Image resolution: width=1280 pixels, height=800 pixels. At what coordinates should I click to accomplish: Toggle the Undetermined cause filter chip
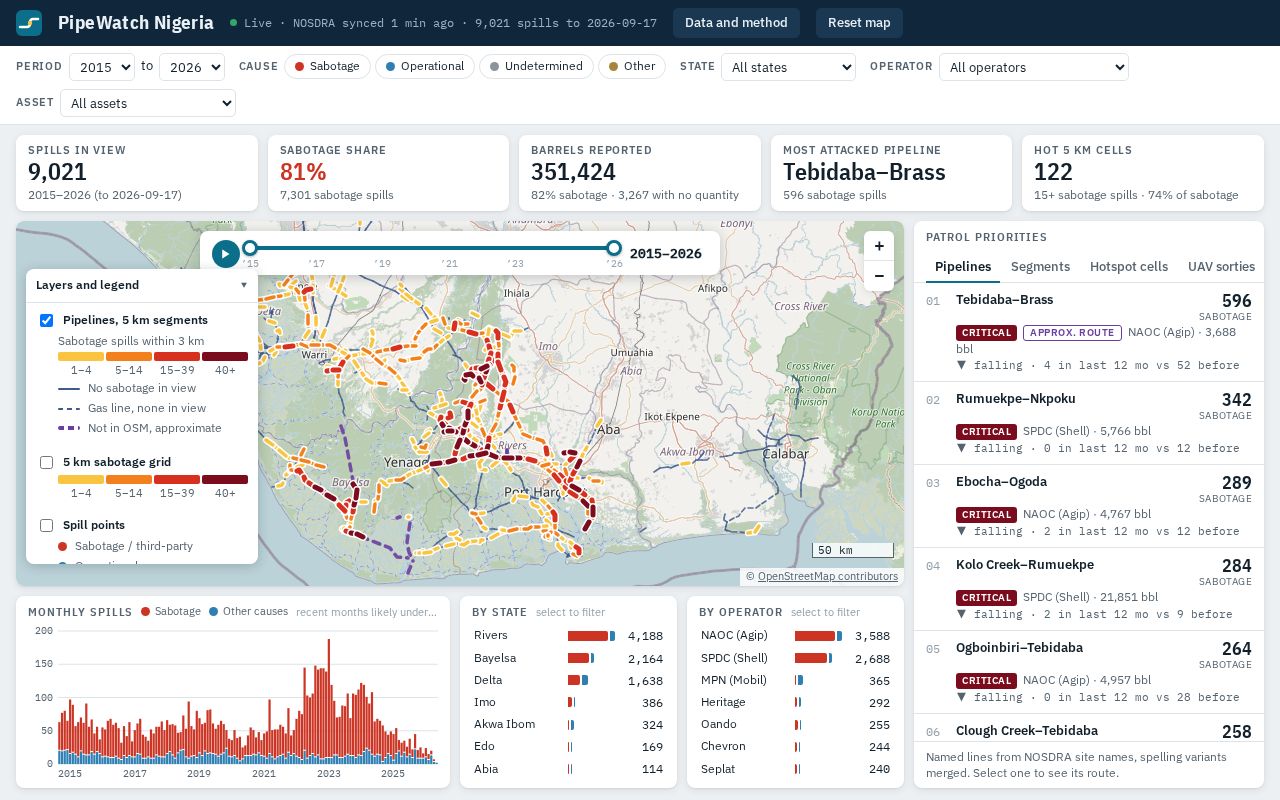[x=536, y=67]
